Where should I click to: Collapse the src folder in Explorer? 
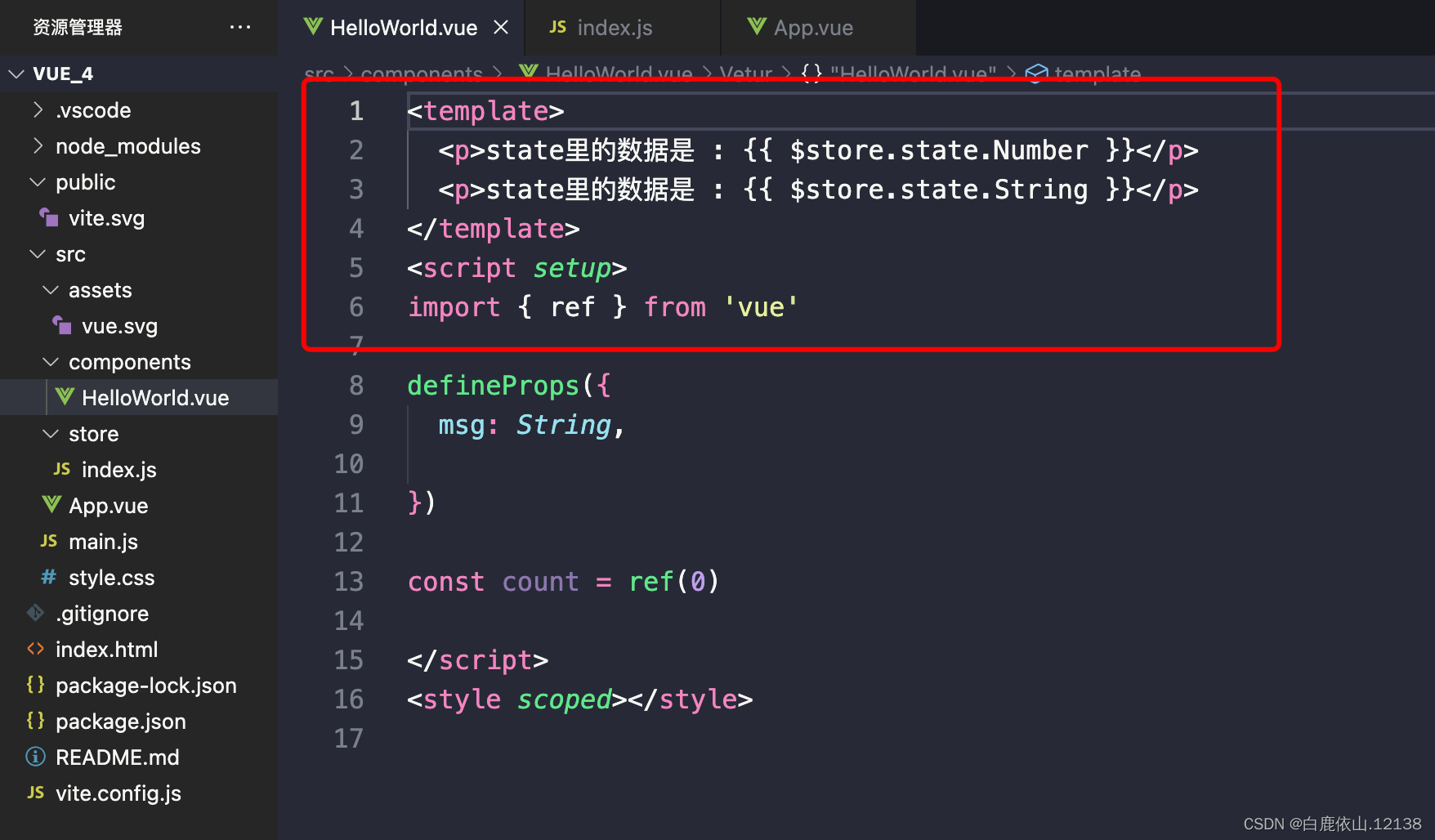tap(36, 253)
